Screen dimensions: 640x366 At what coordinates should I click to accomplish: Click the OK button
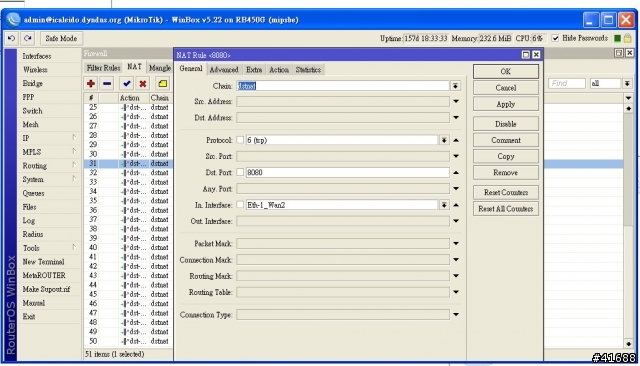506,71
